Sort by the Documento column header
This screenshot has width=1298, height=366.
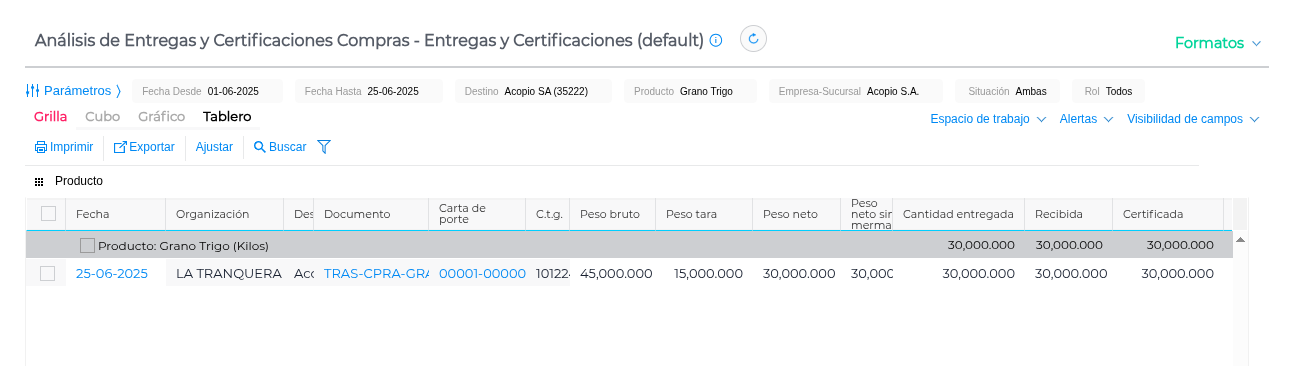pyautogui.click(x=371, y=214)
